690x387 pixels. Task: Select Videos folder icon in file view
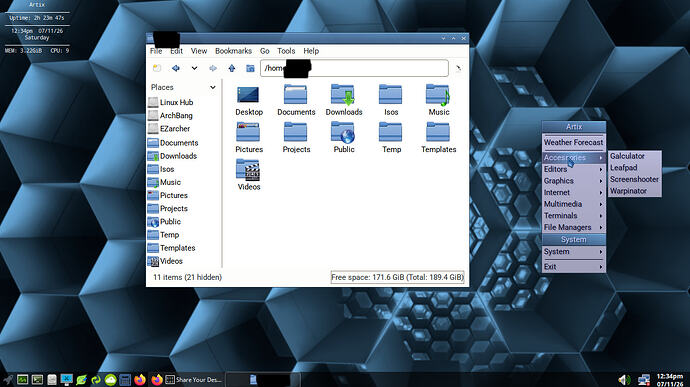pos(248,170)
